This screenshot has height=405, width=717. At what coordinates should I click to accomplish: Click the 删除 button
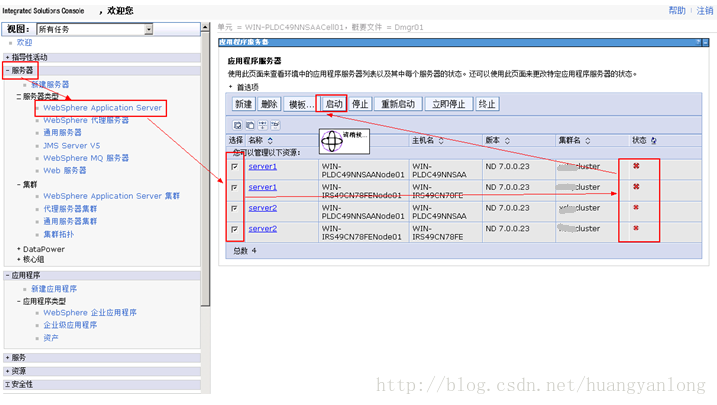[x=269, y=104]
